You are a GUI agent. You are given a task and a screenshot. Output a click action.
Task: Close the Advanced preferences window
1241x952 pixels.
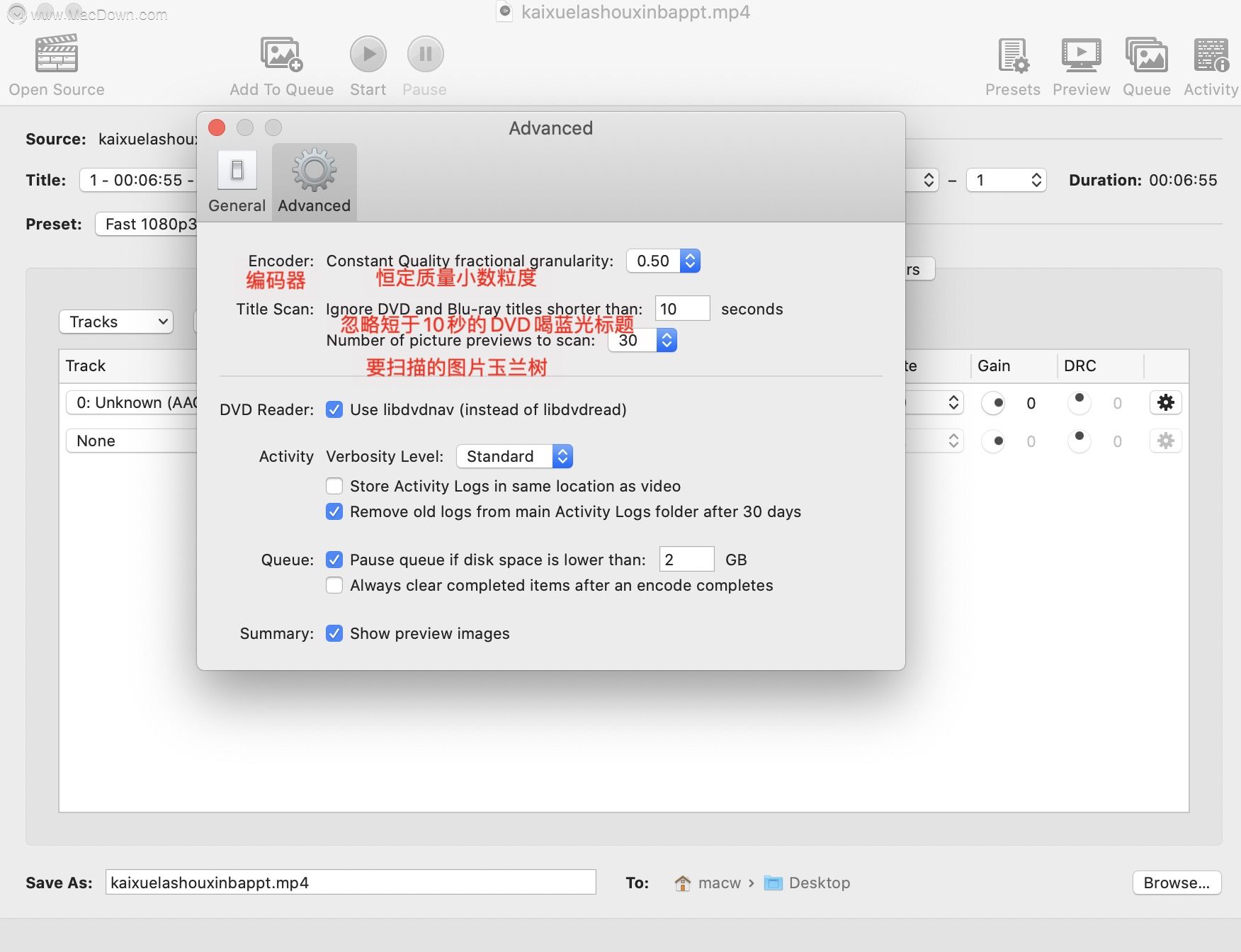coord(217,127)
